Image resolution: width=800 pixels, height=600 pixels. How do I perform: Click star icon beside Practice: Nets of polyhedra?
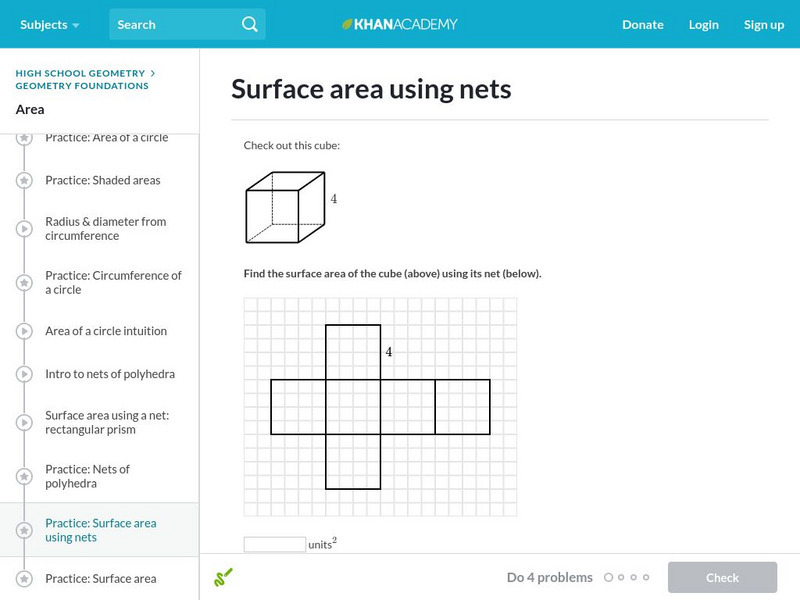(x=24, y=476)
